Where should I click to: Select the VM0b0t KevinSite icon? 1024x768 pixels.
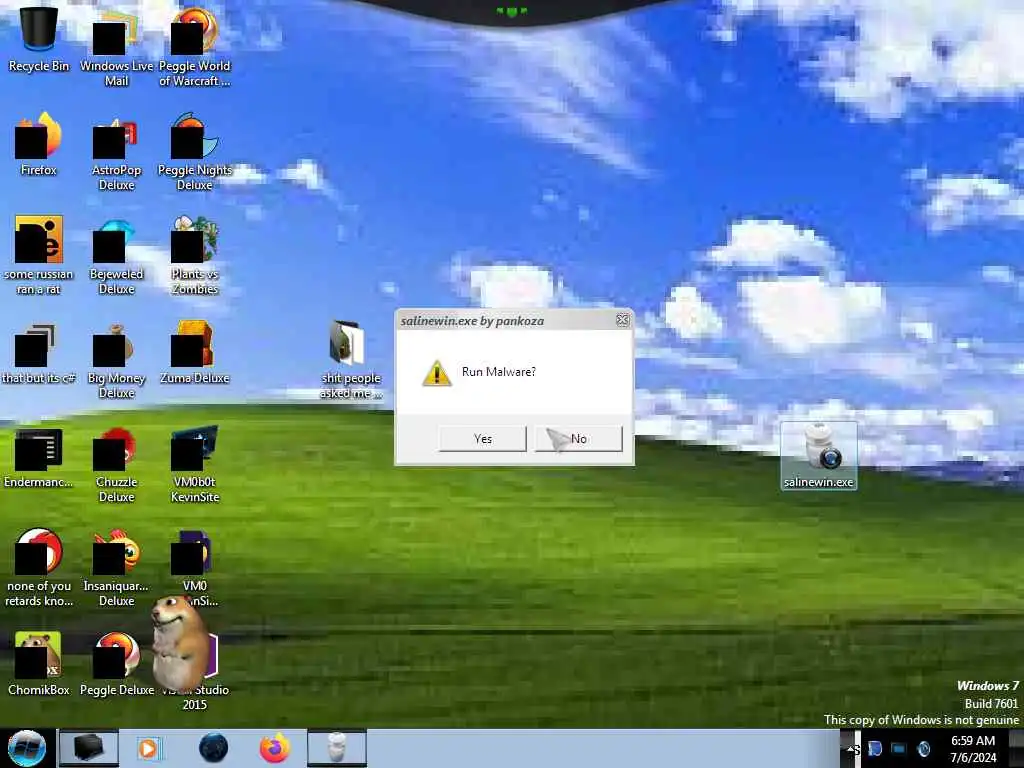pyautogui.click(x=195, y=465)
